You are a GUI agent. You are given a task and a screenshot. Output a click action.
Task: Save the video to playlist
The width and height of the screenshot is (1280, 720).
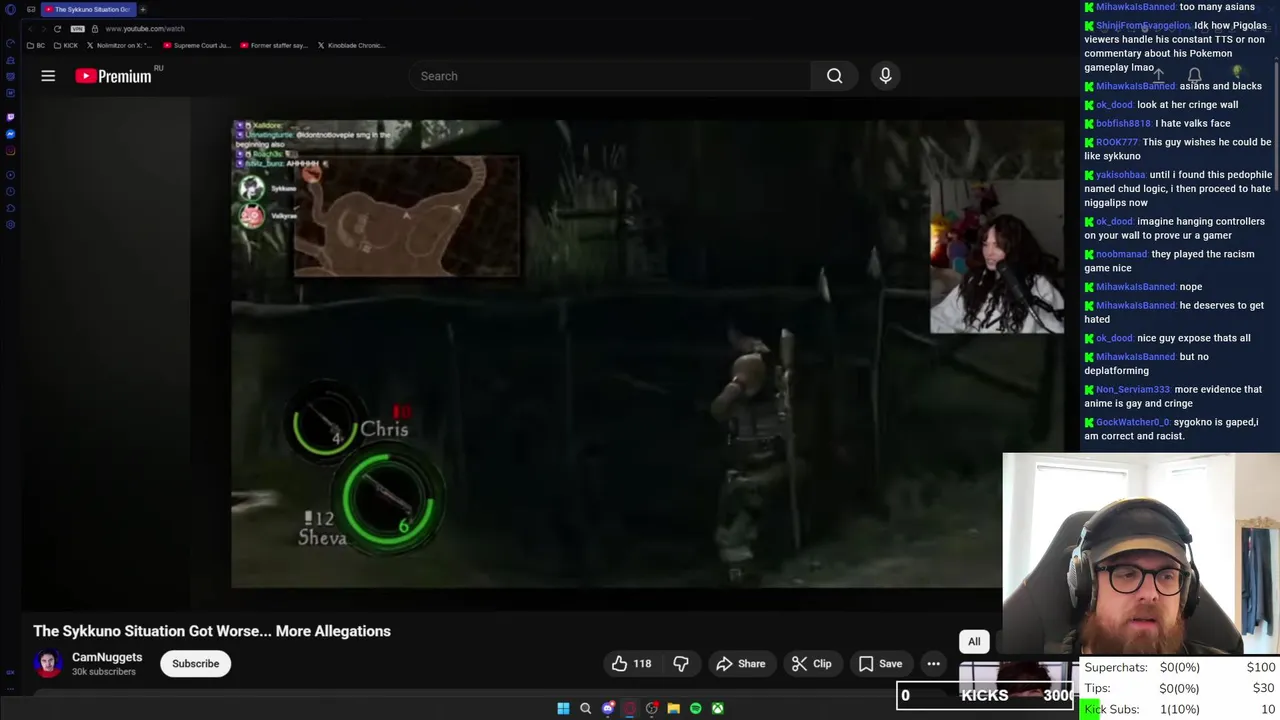[880, 664]
